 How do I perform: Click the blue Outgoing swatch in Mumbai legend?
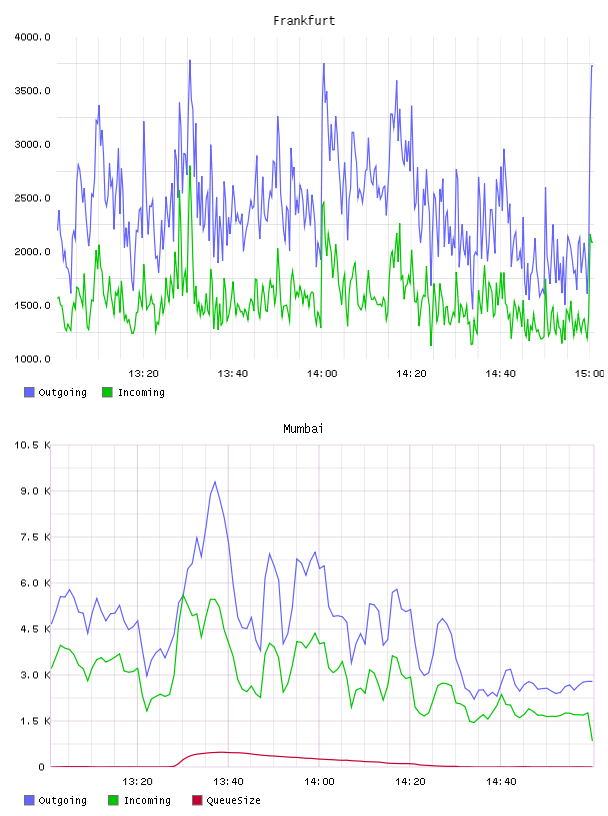click(29, 800)
